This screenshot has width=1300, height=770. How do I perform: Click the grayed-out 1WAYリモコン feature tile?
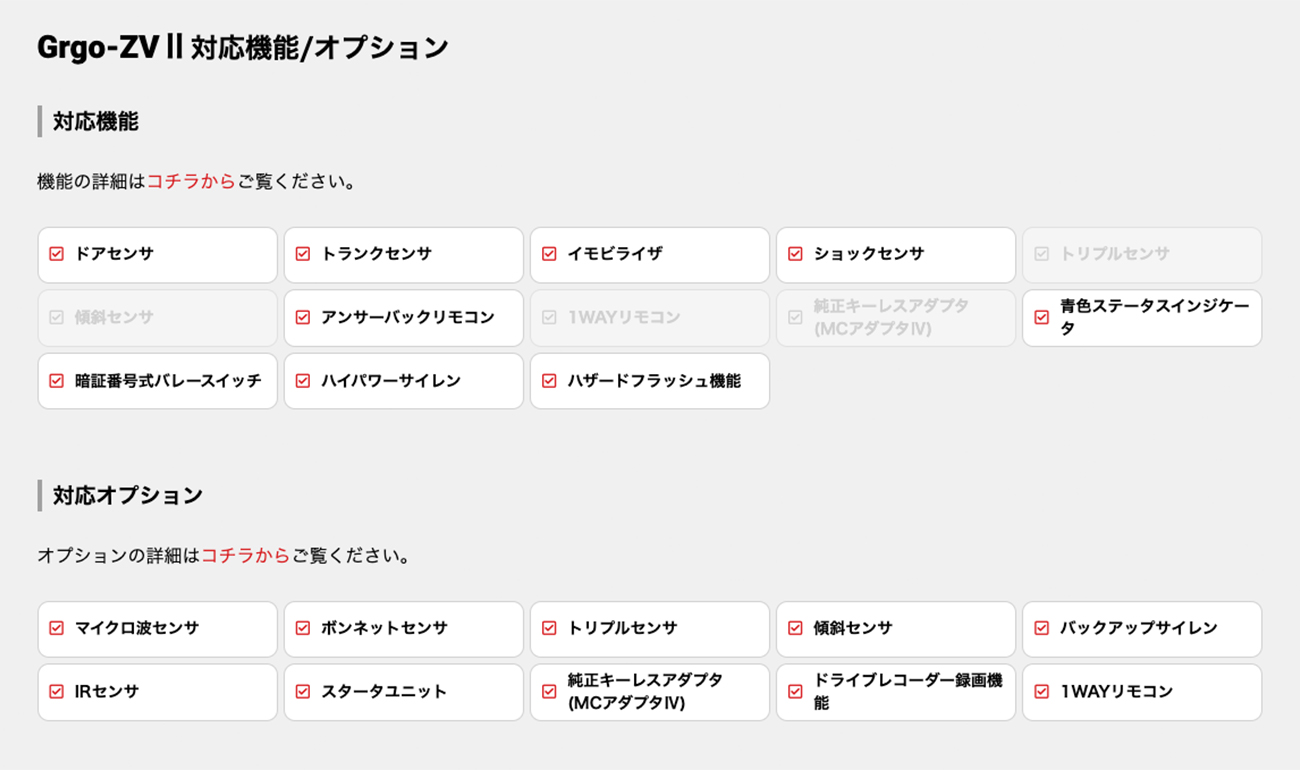tap(650, 318)
